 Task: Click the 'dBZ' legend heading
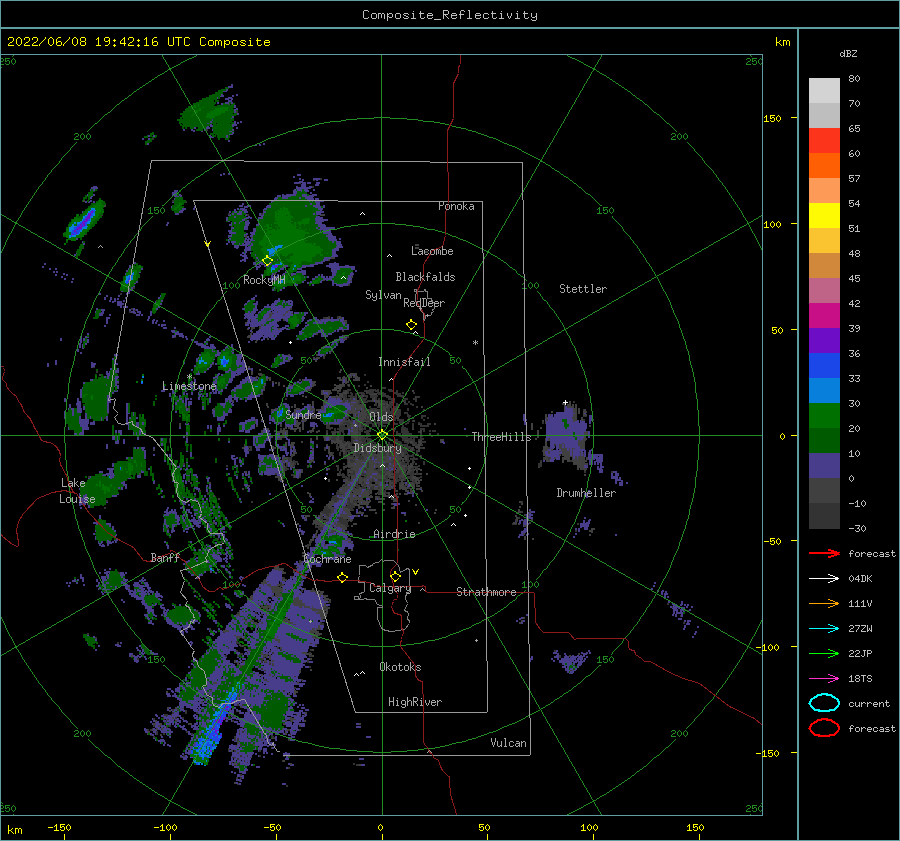(848, 53)
